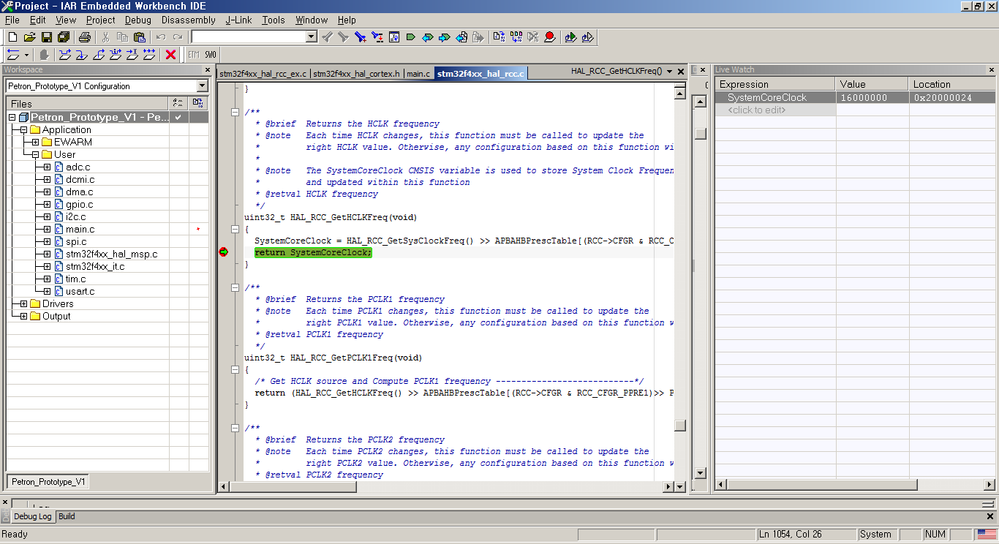The image size is (999, 544).
Task: Expand the main.c file node
Action: click(47, 229)
